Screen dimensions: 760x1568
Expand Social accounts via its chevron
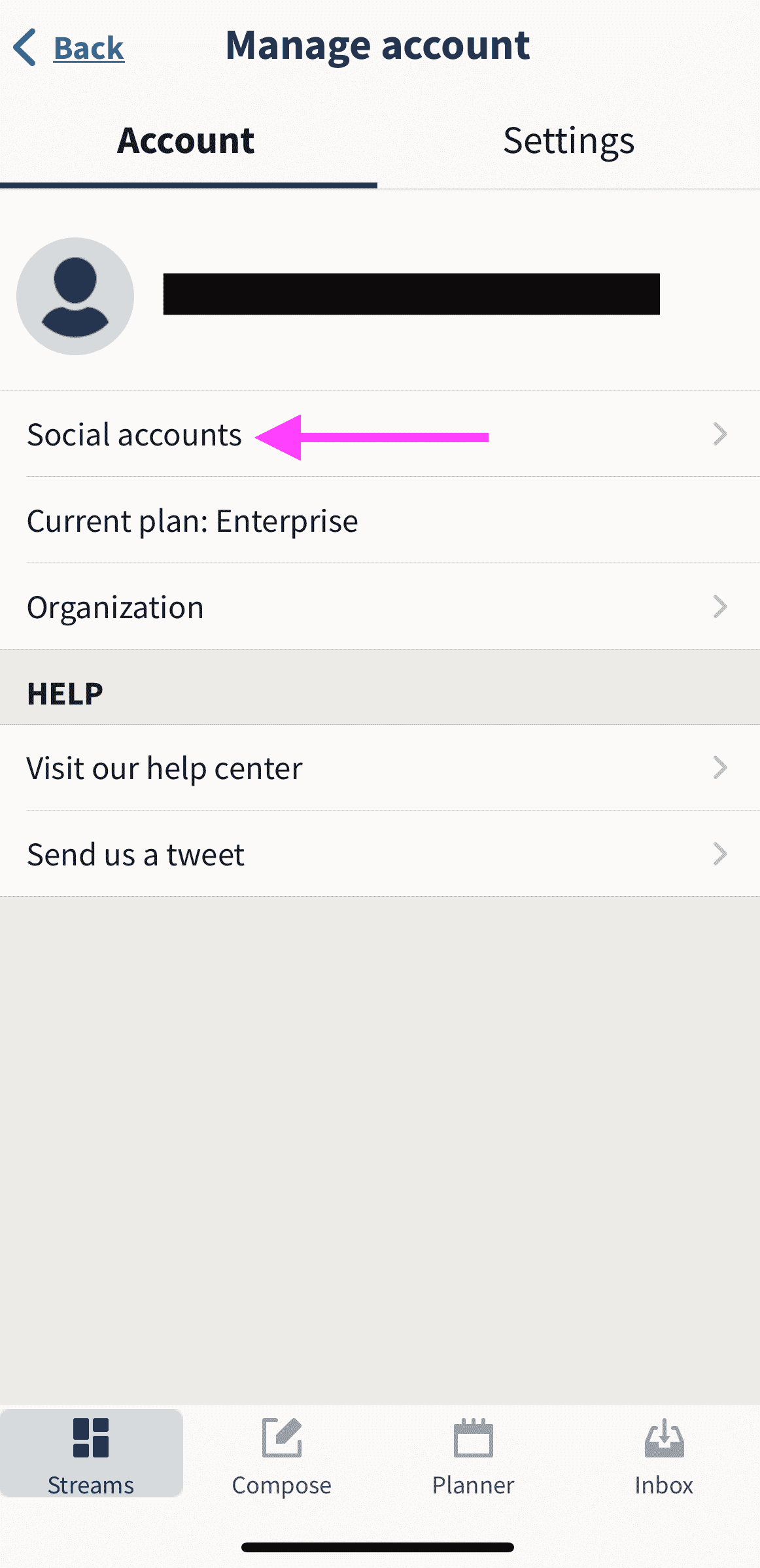tap(720, 434)
